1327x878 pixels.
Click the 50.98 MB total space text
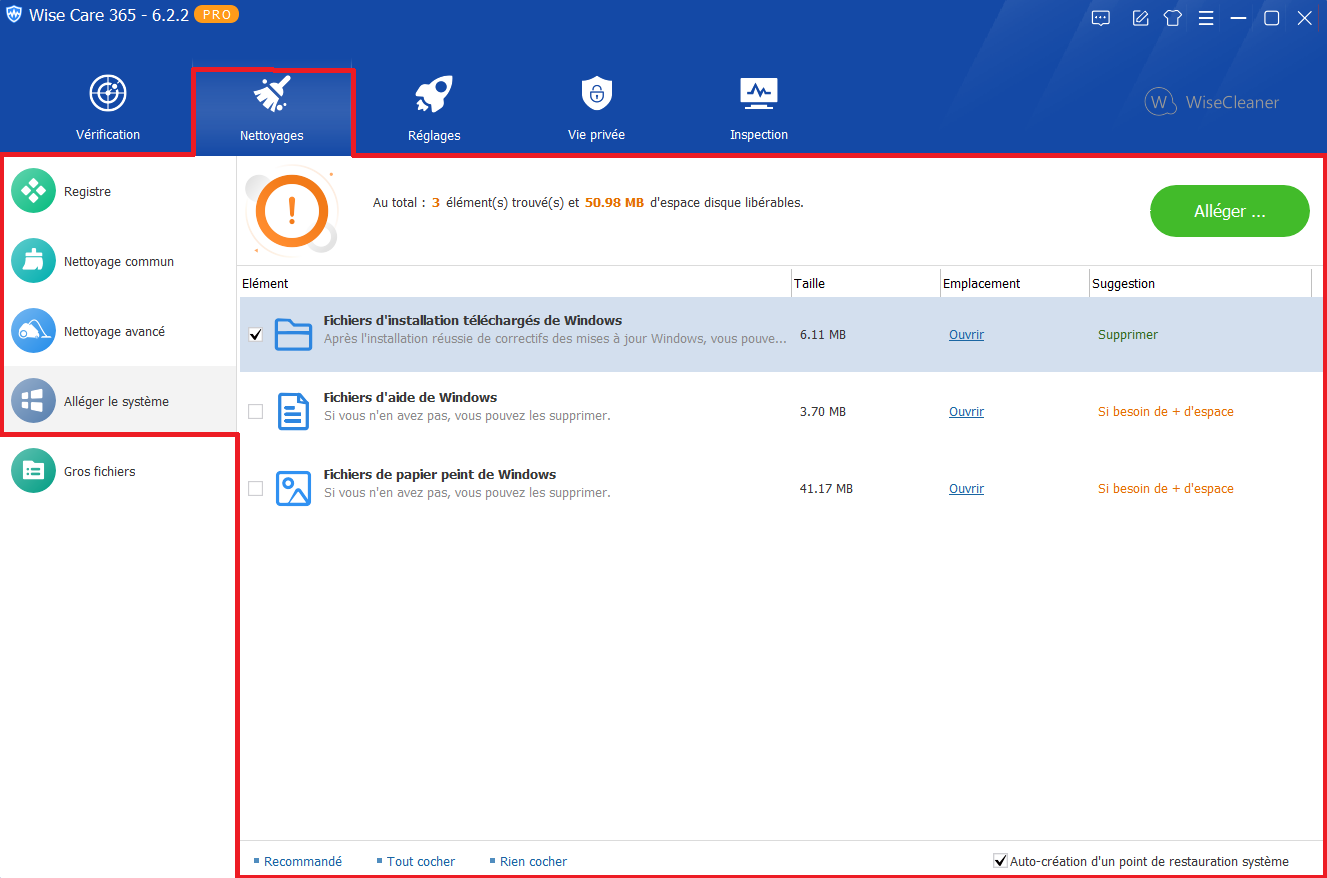coord(614,203)
